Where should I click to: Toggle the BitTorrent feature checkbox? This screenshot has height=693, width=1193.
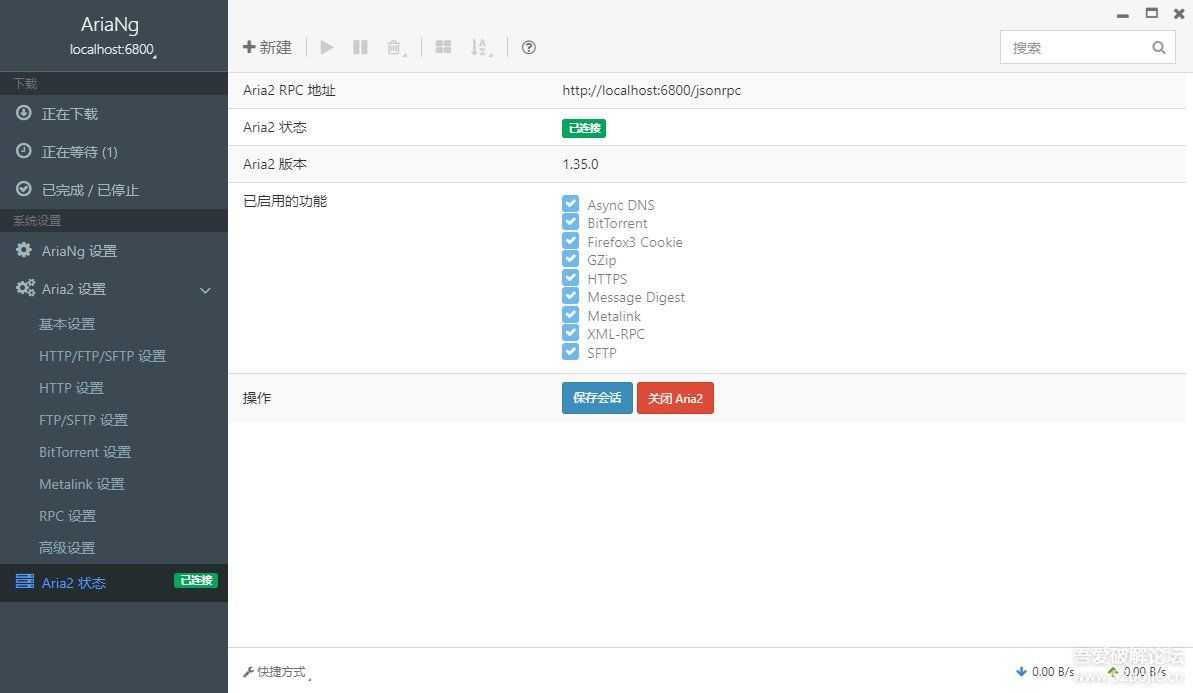pyautogui.click(x=571, y=222)
